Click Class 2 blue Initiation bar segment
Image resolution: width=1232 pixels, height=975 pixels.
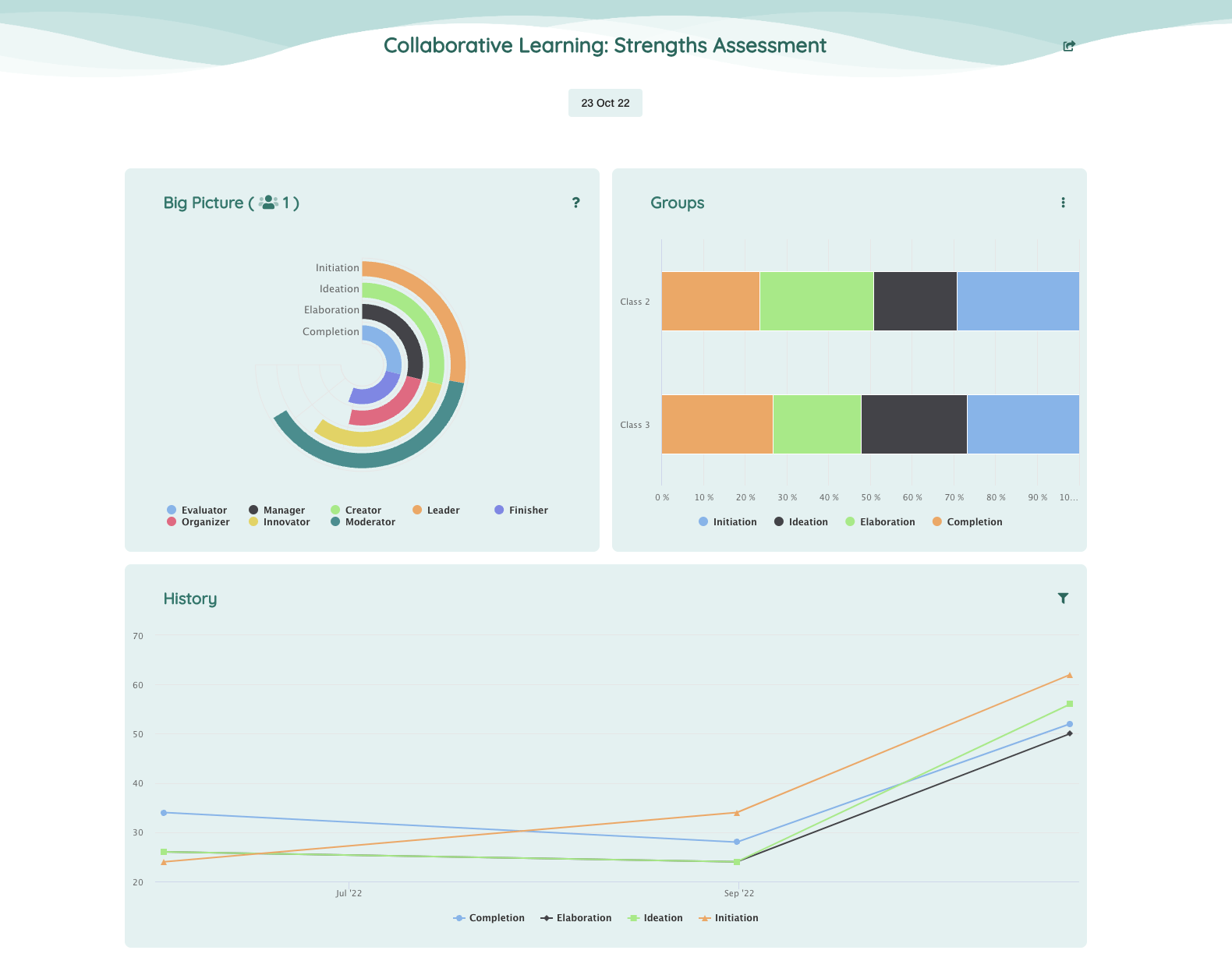click(x=1018, y=301)
